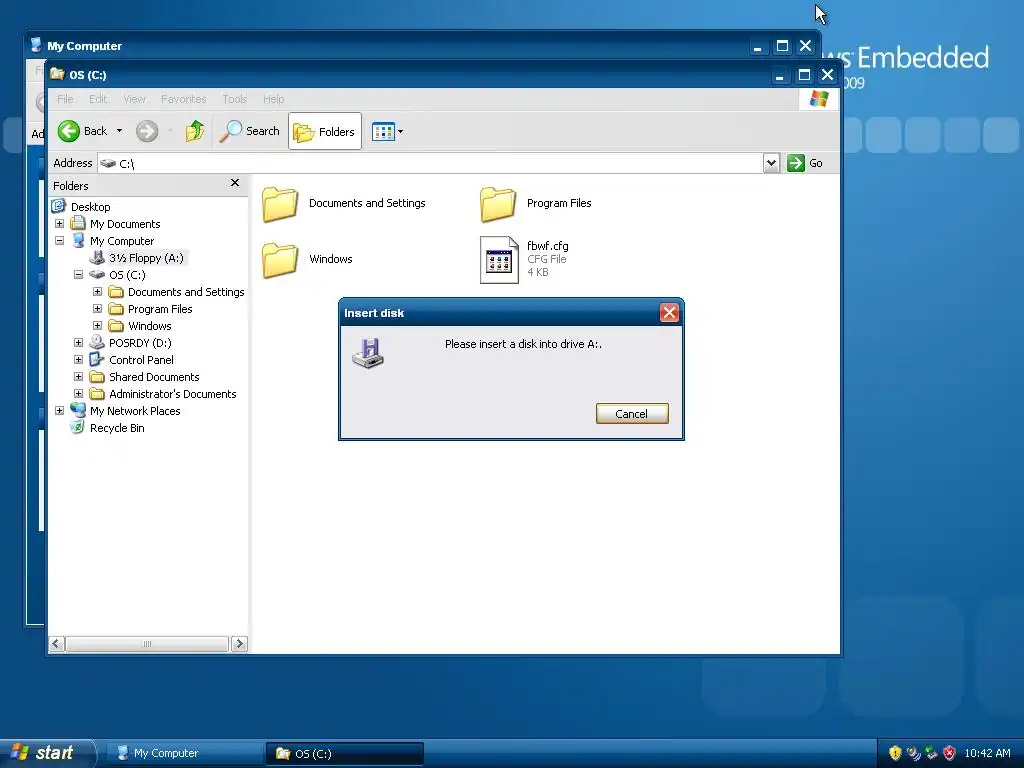Click the Address bar field
Screen dimensions: 1024x768
point(430,163)
